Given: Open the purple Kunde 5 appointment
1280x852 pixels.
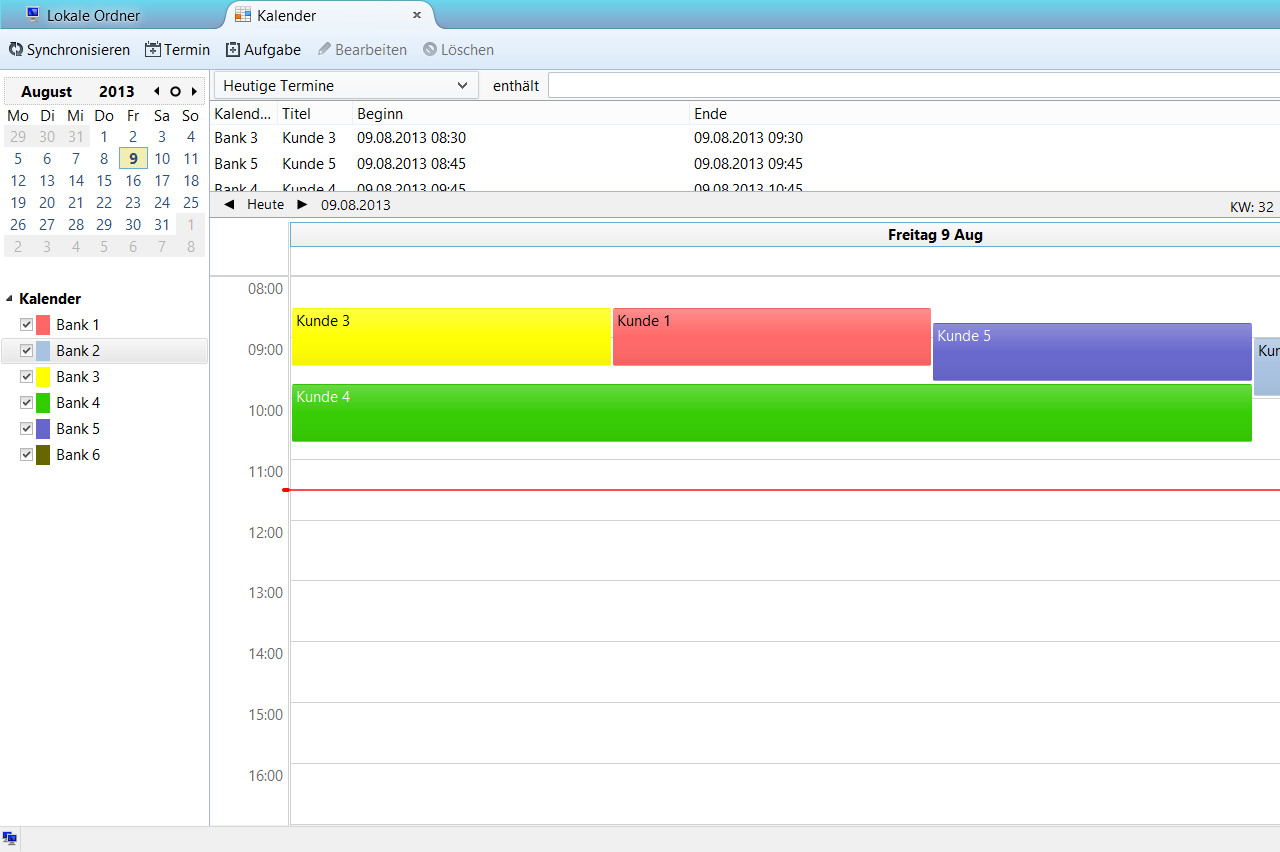Looking at the screenshot, I should tap(1092, 352).
